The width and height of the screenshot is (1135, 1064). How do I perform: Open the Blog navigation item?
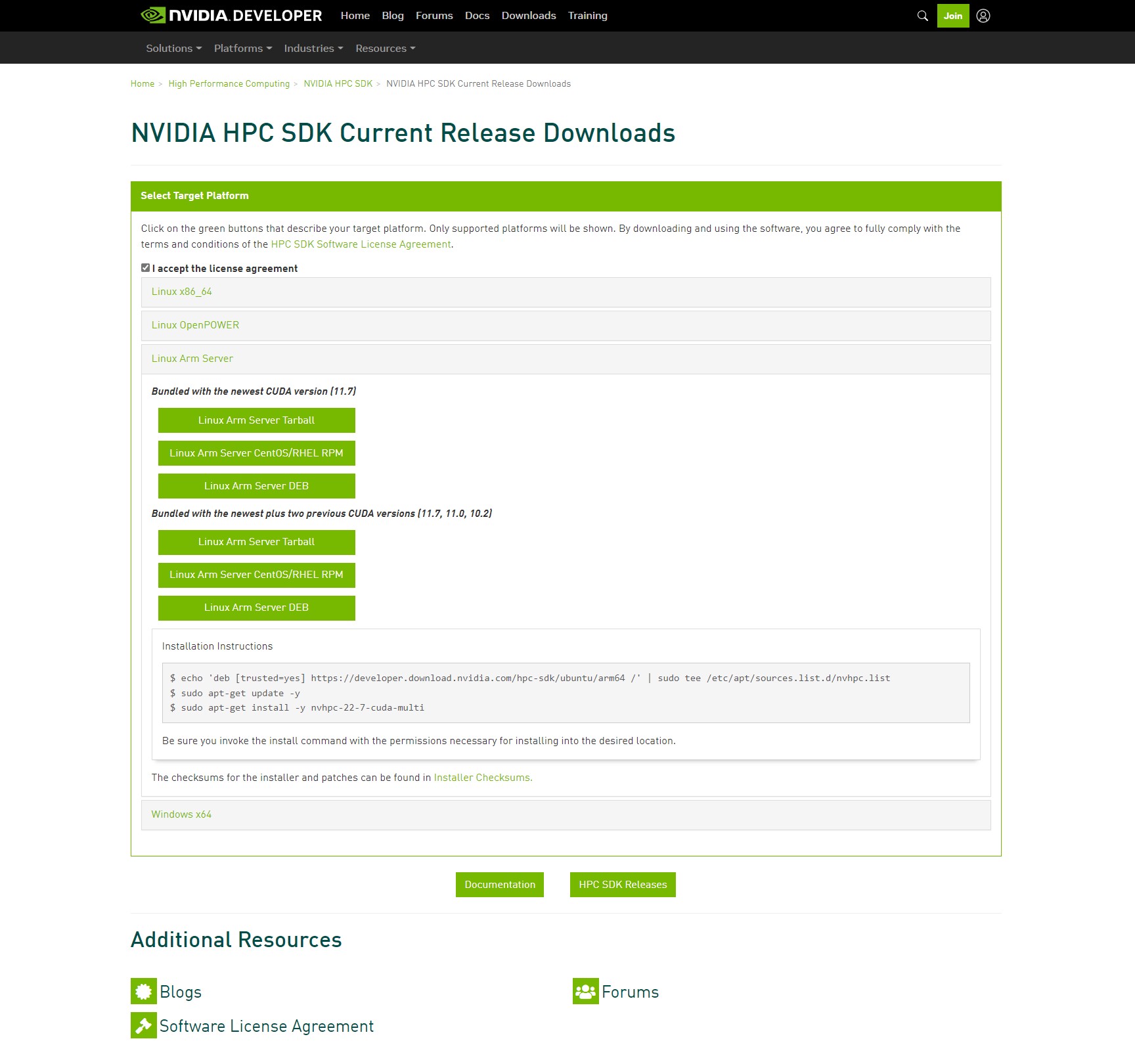click(393, 16)
